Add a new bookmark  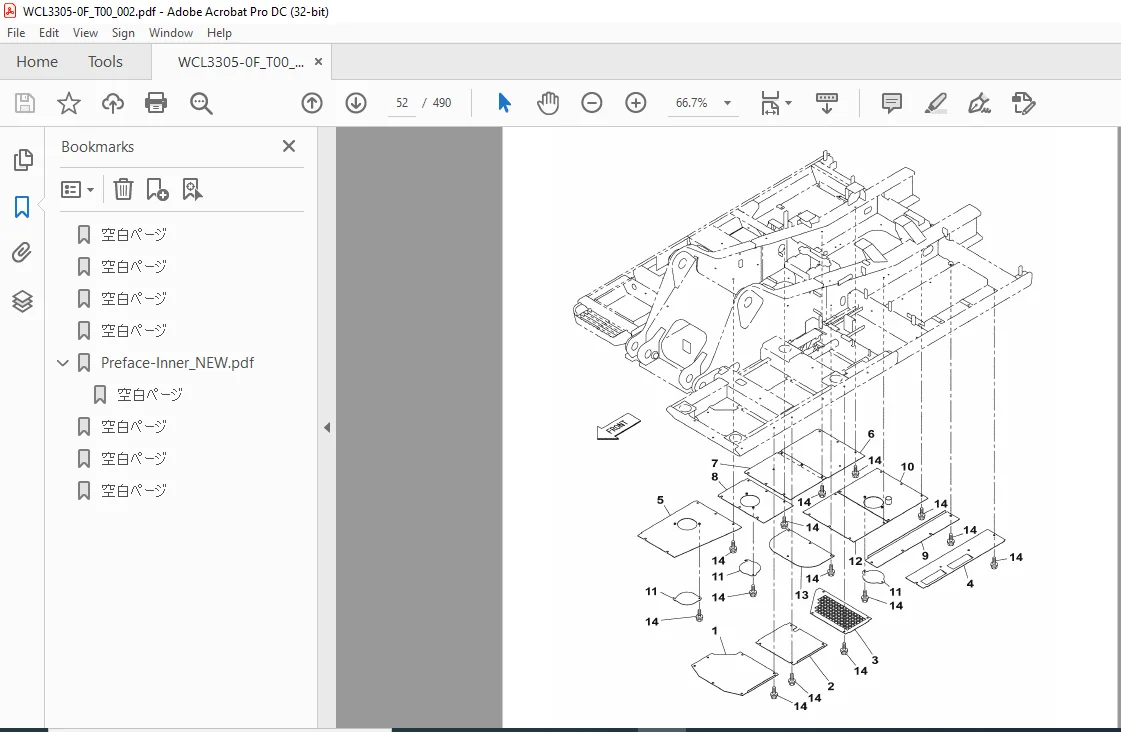(157, 189)
